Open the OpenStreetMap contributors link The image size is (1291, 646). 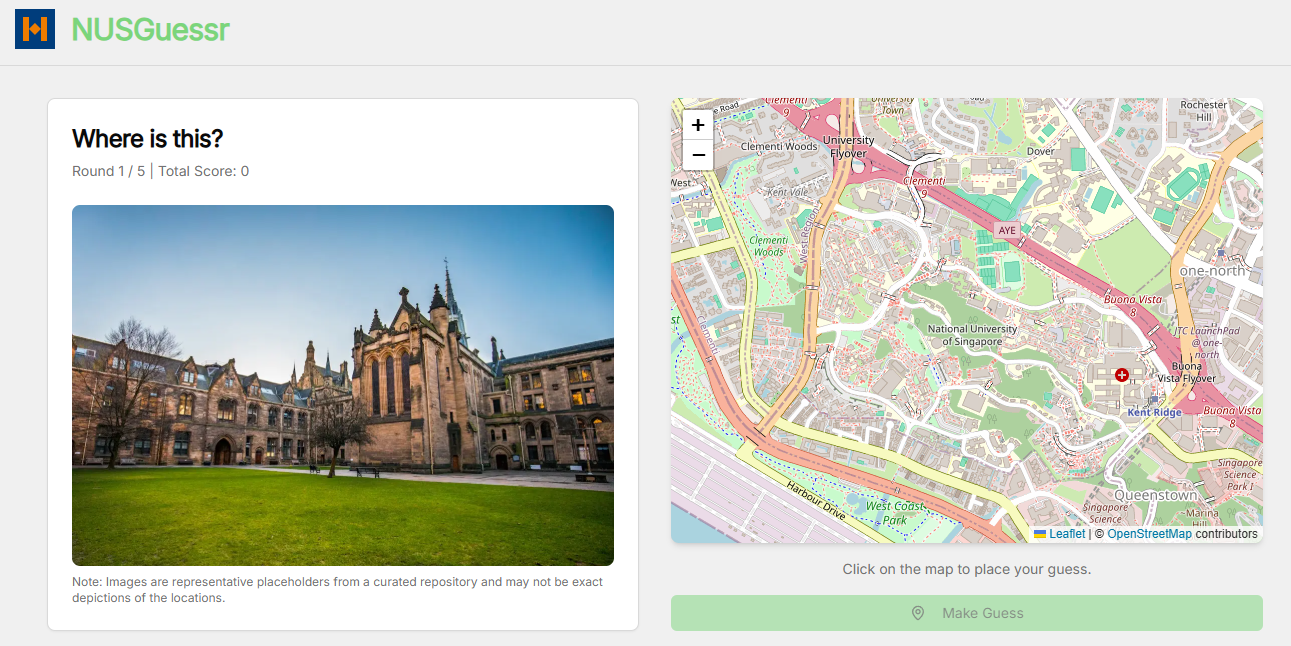pos(1149,534)
